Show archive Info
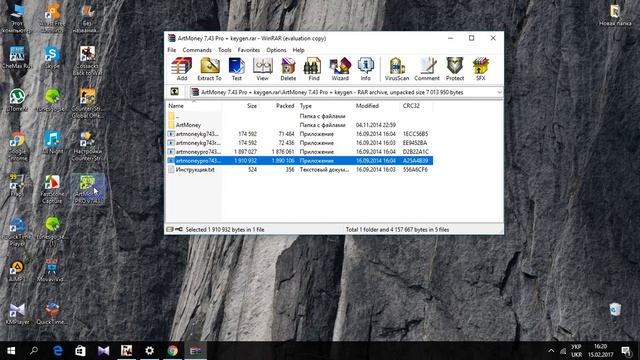640x360 pixels. [366, 69]
